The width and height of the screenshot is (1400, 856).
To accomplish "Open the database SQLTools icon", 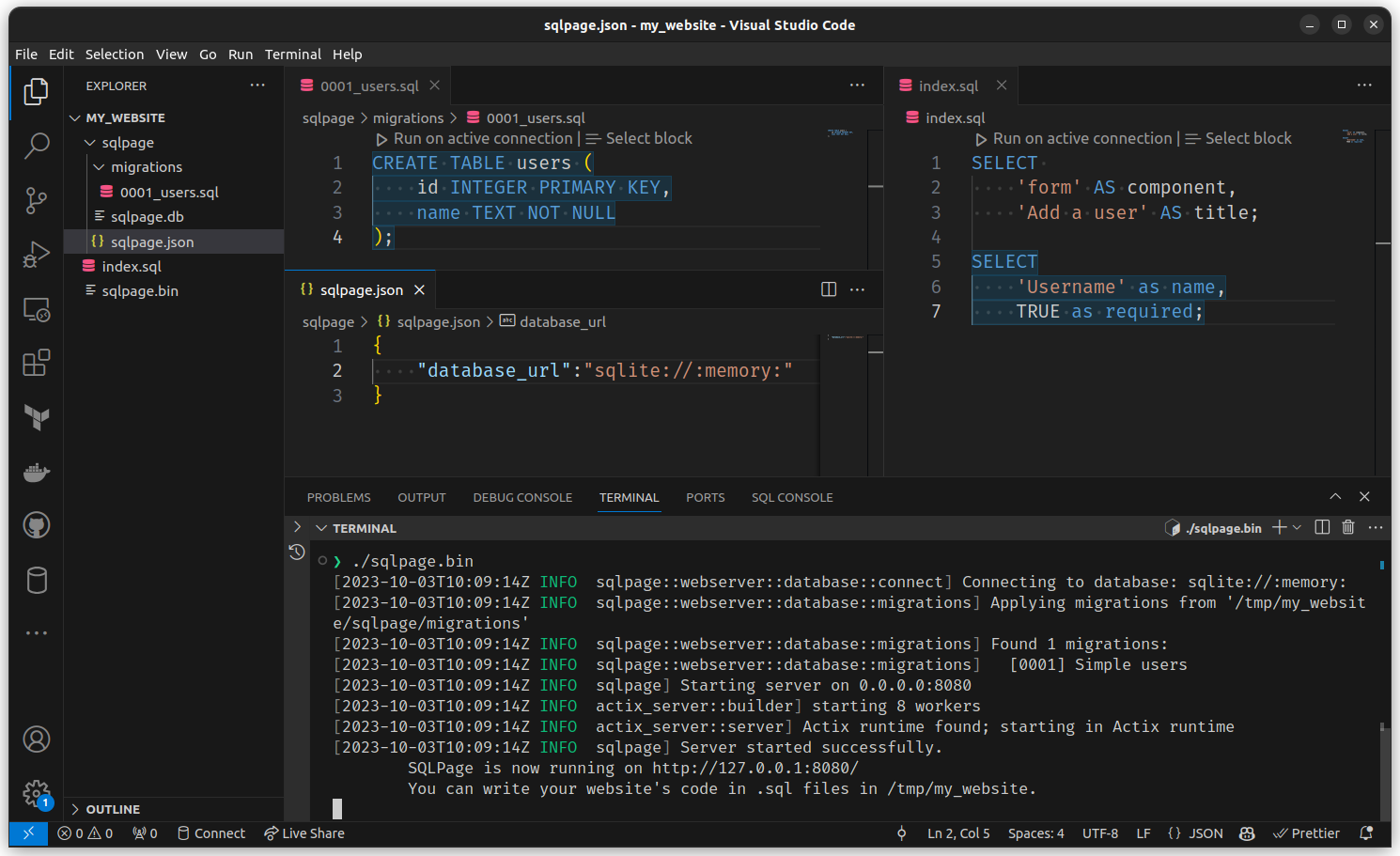I will pyautogui.click(x=36, y=581).
